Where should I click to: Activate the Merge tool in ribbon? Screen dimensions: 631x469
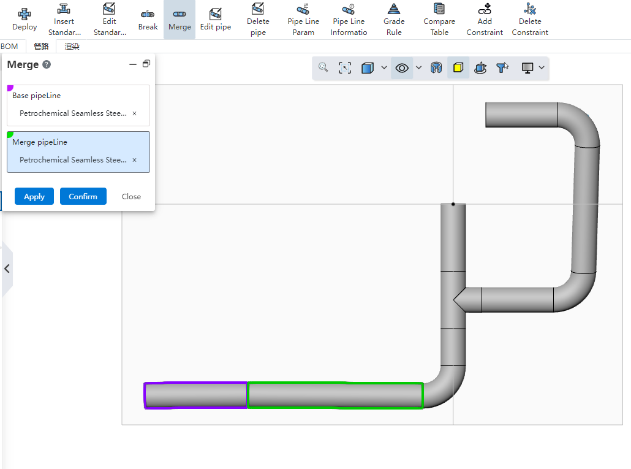(x=179, y=20)
